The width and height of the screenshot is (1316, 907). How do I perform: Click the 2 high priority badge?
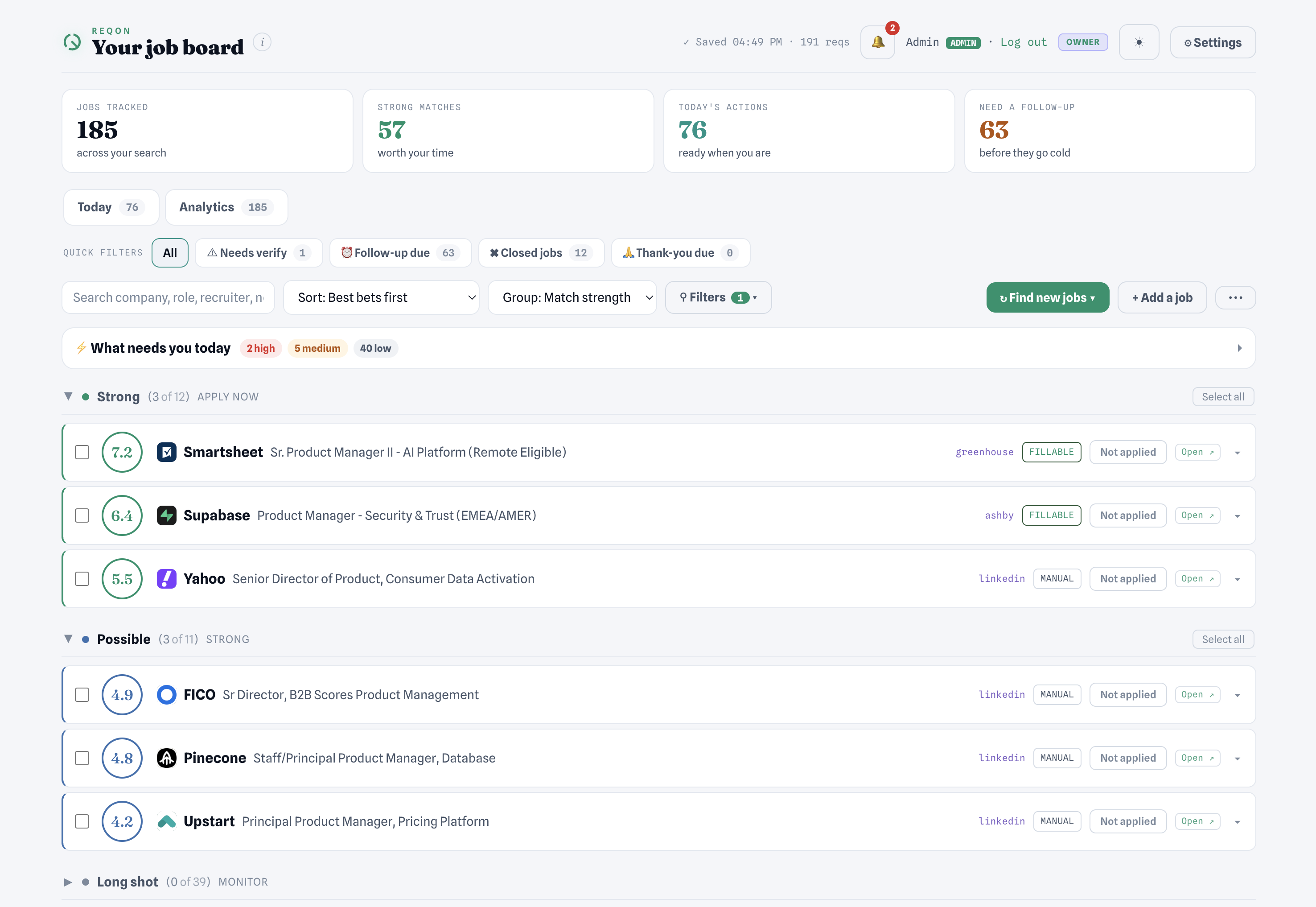pyautogui.click(x=261, y=348)
